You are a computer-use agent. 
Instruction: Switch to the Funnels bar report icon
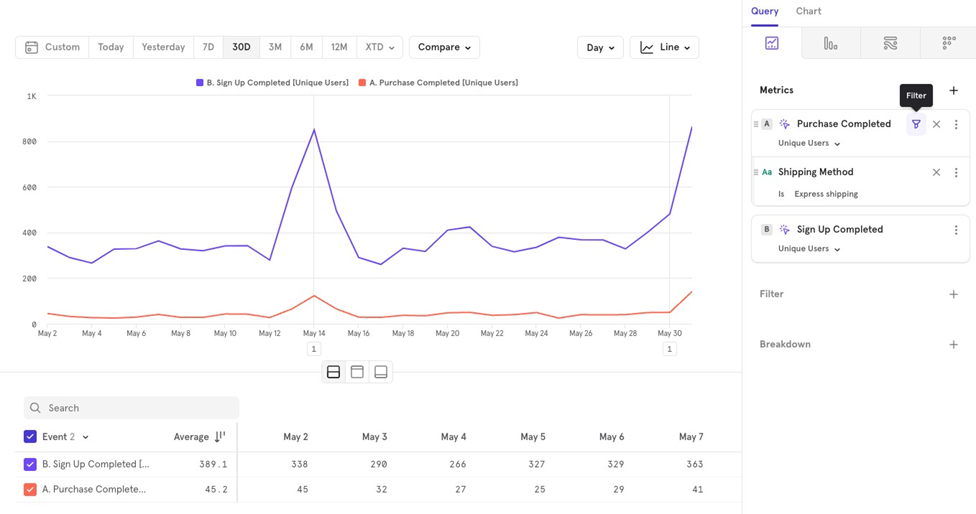coord(830,43)
